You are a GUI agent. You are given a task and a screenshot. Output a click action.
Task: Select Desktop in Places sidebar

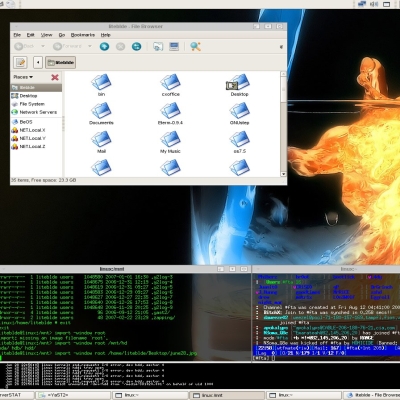pyautogui.click(x=36, y=96)
